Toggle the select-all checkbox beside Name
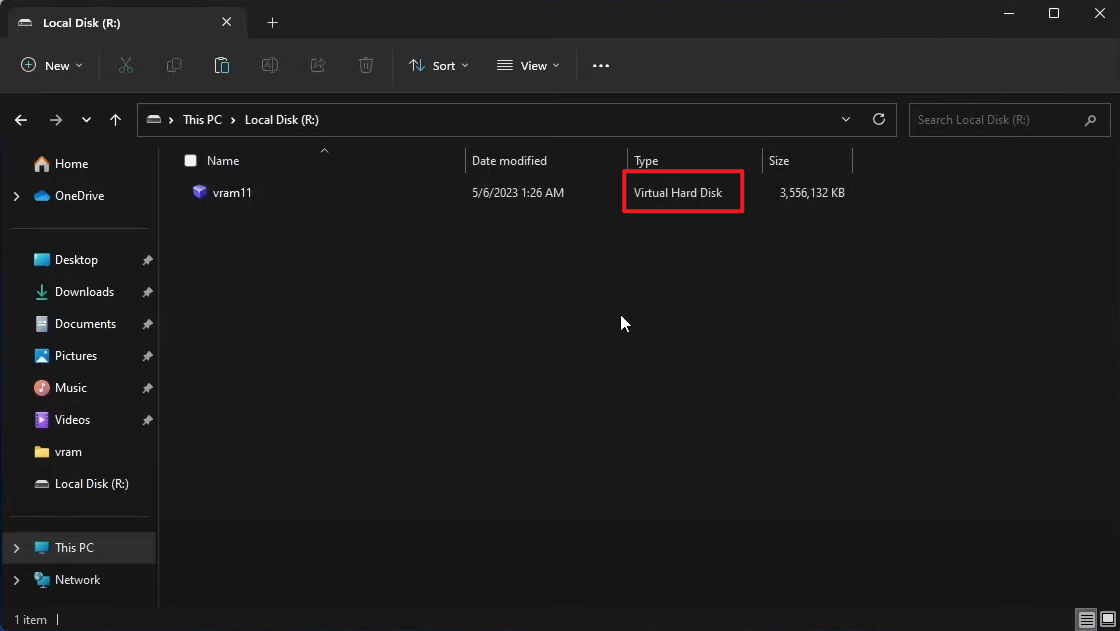 tap(191, 161)
